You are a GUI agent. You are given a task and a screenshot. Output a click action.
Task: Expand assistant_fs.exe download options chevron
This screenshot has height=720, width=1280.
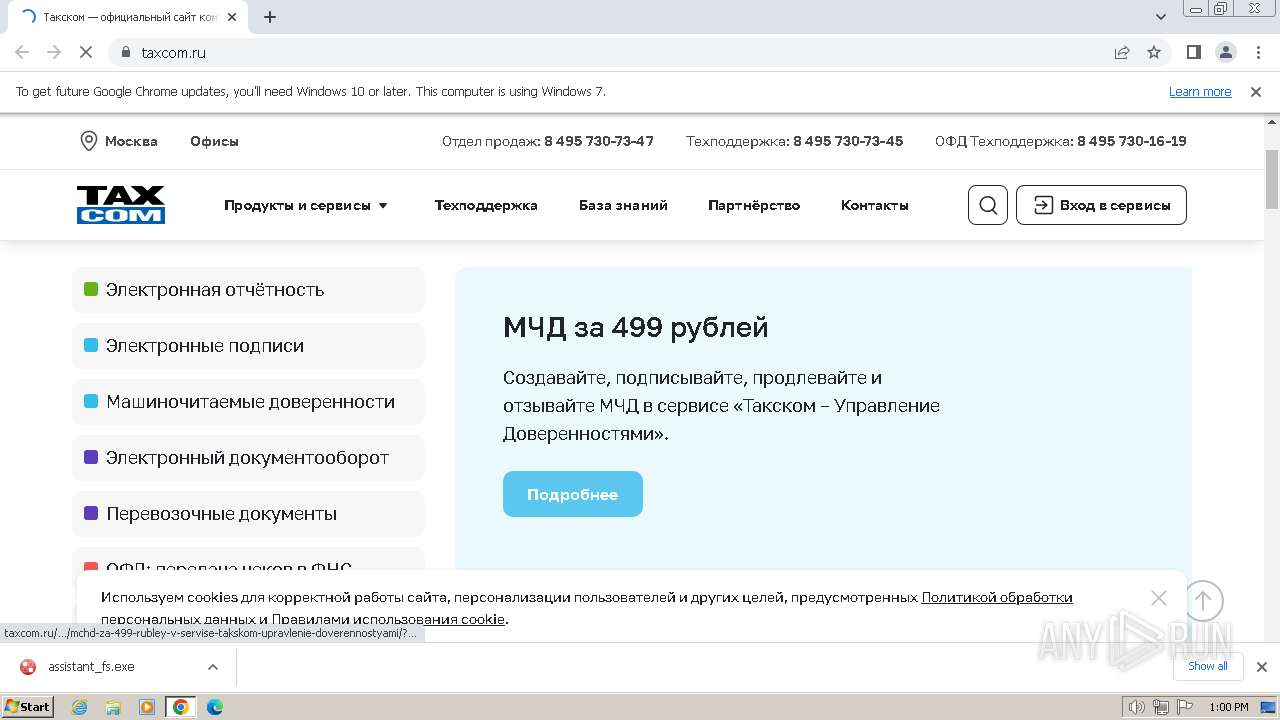[x=213, y=667]
